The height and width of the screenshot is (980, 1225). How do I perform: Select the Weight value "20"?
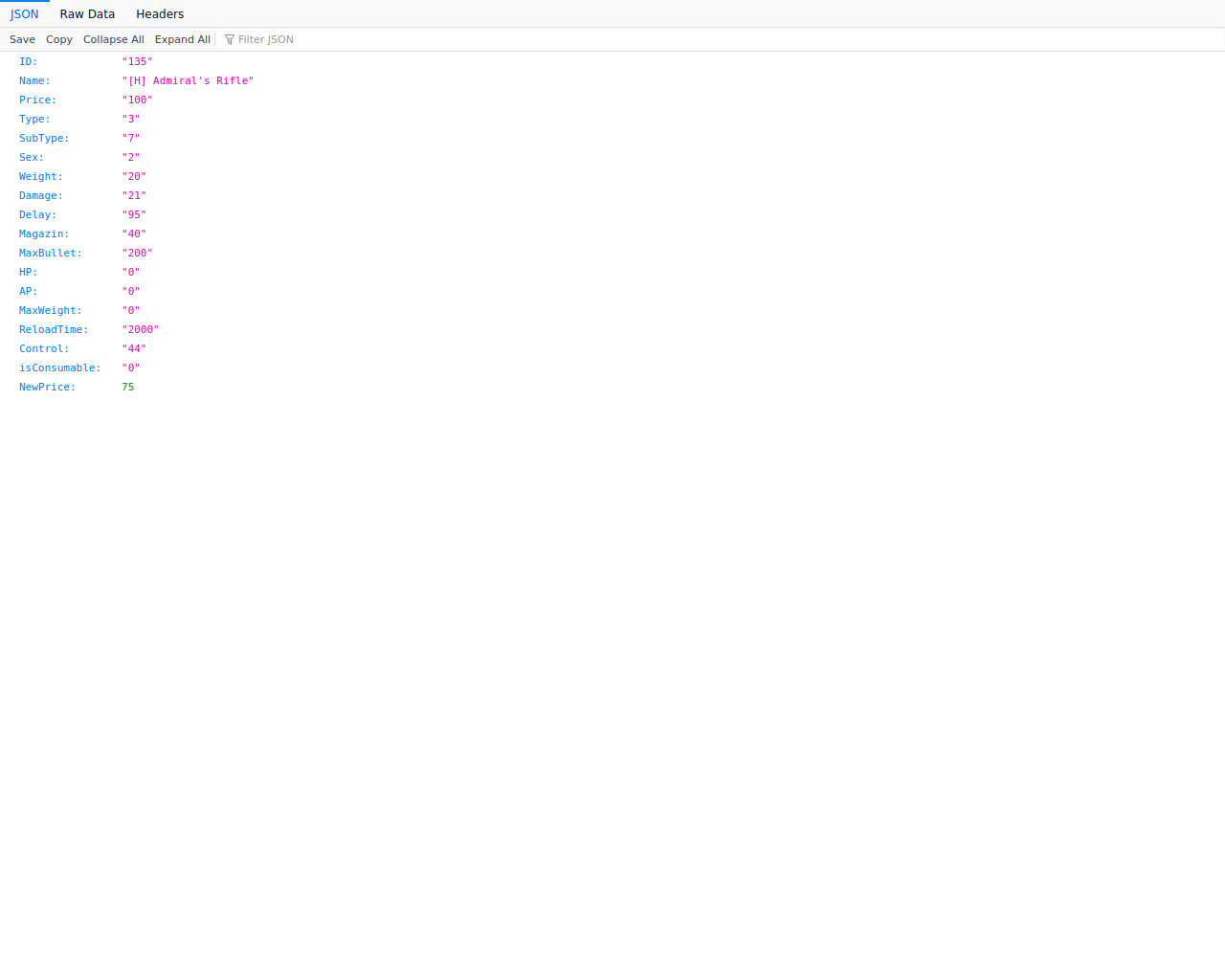tap(134, 176)
